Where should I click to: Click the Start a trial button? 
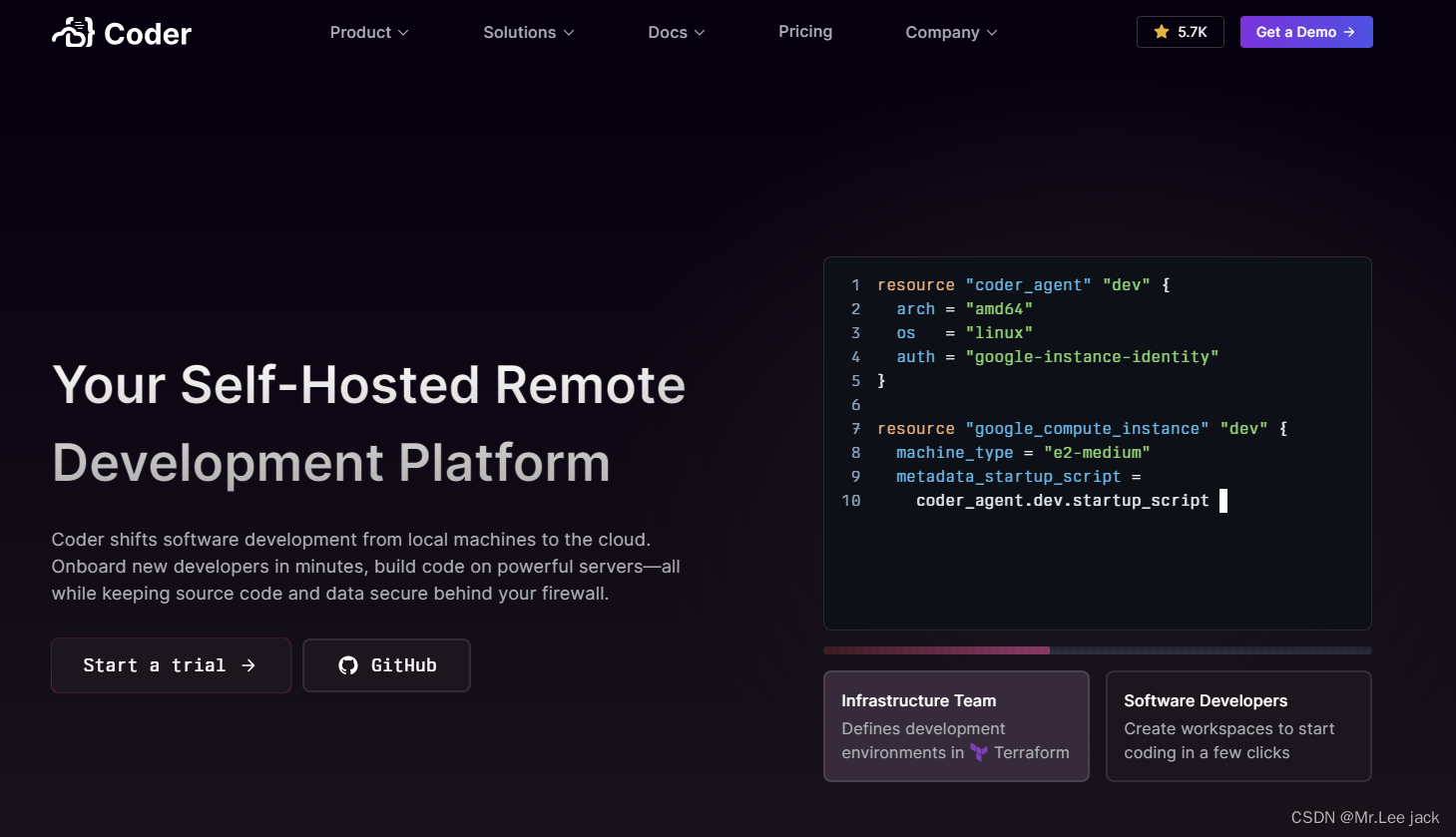pyautogui.click(x=171, y=665)
